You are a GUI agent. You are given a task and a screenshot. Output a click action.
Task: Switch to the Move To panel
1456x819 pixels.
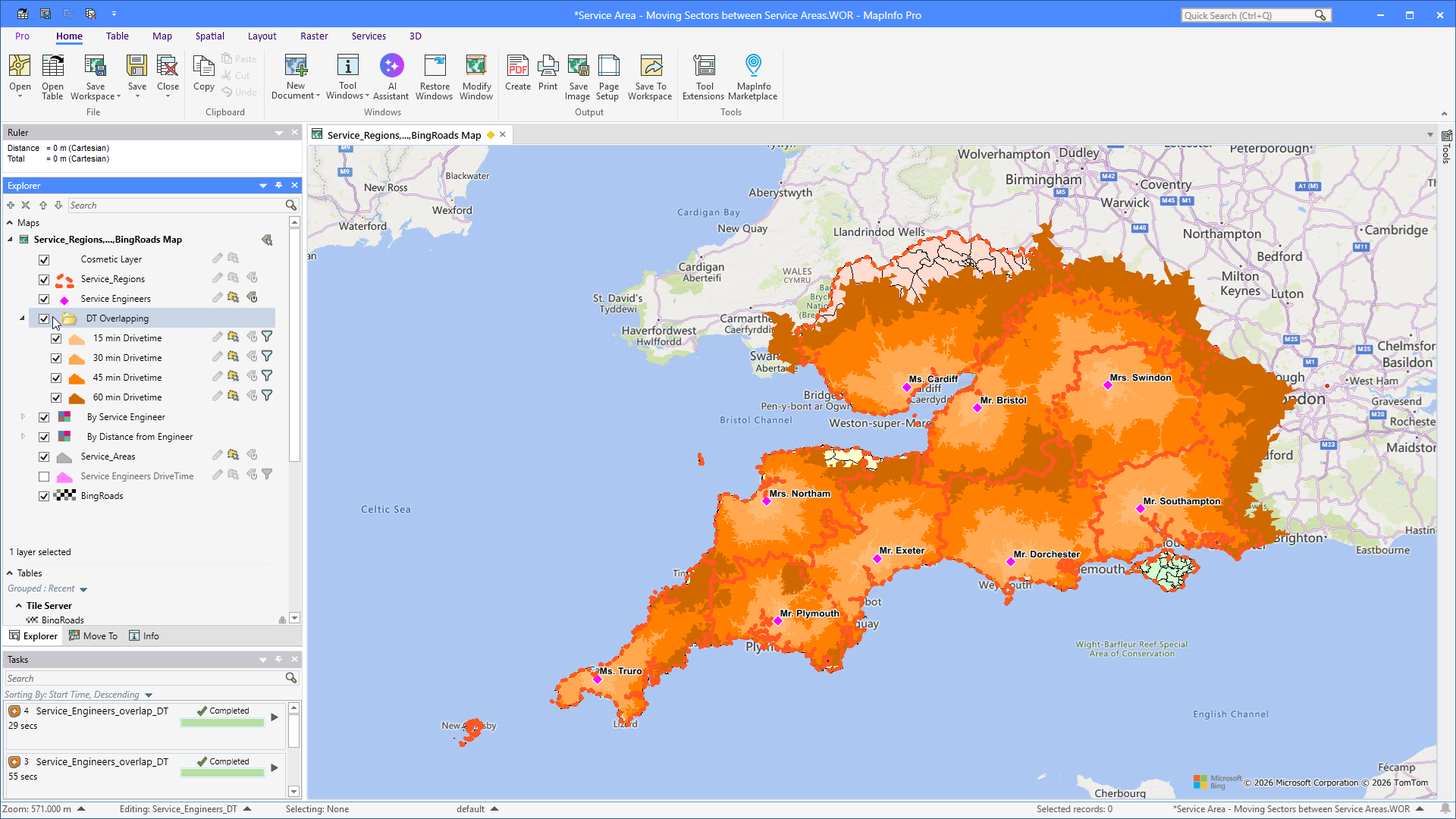click(x=93, y=635)
